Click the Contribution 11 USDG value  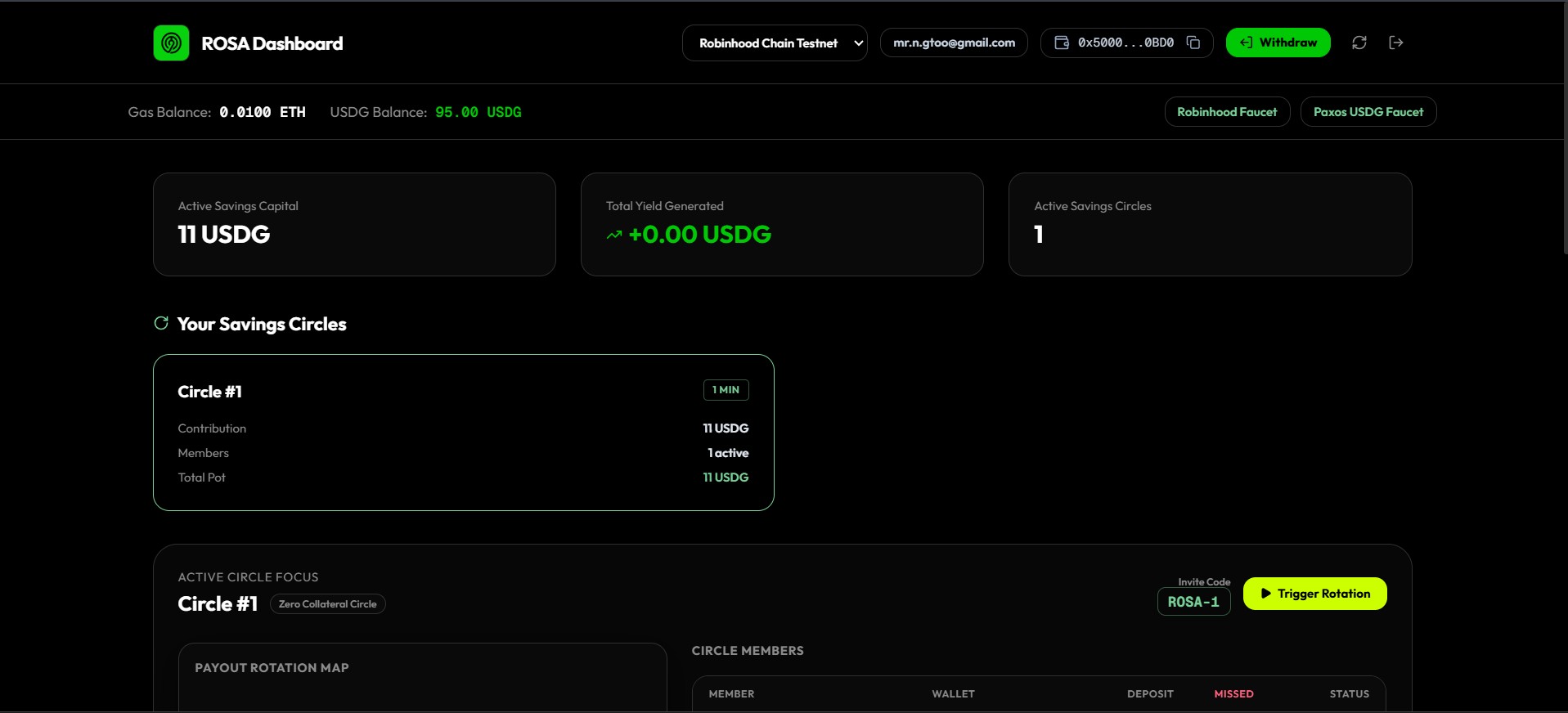(x=726, y=428)
